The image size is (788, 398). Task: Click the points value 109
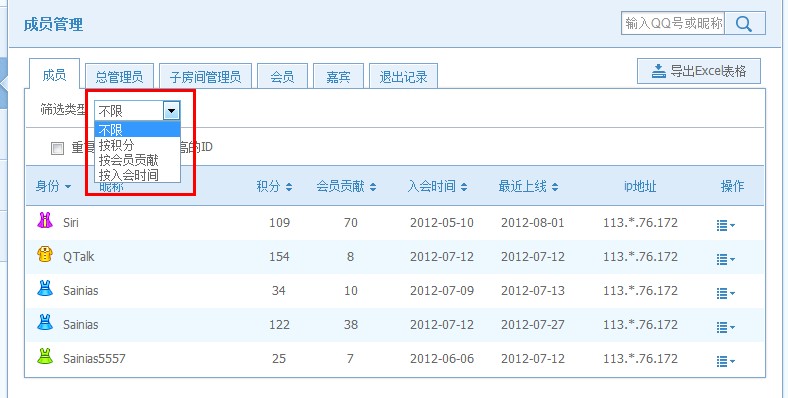pos(279,223)
